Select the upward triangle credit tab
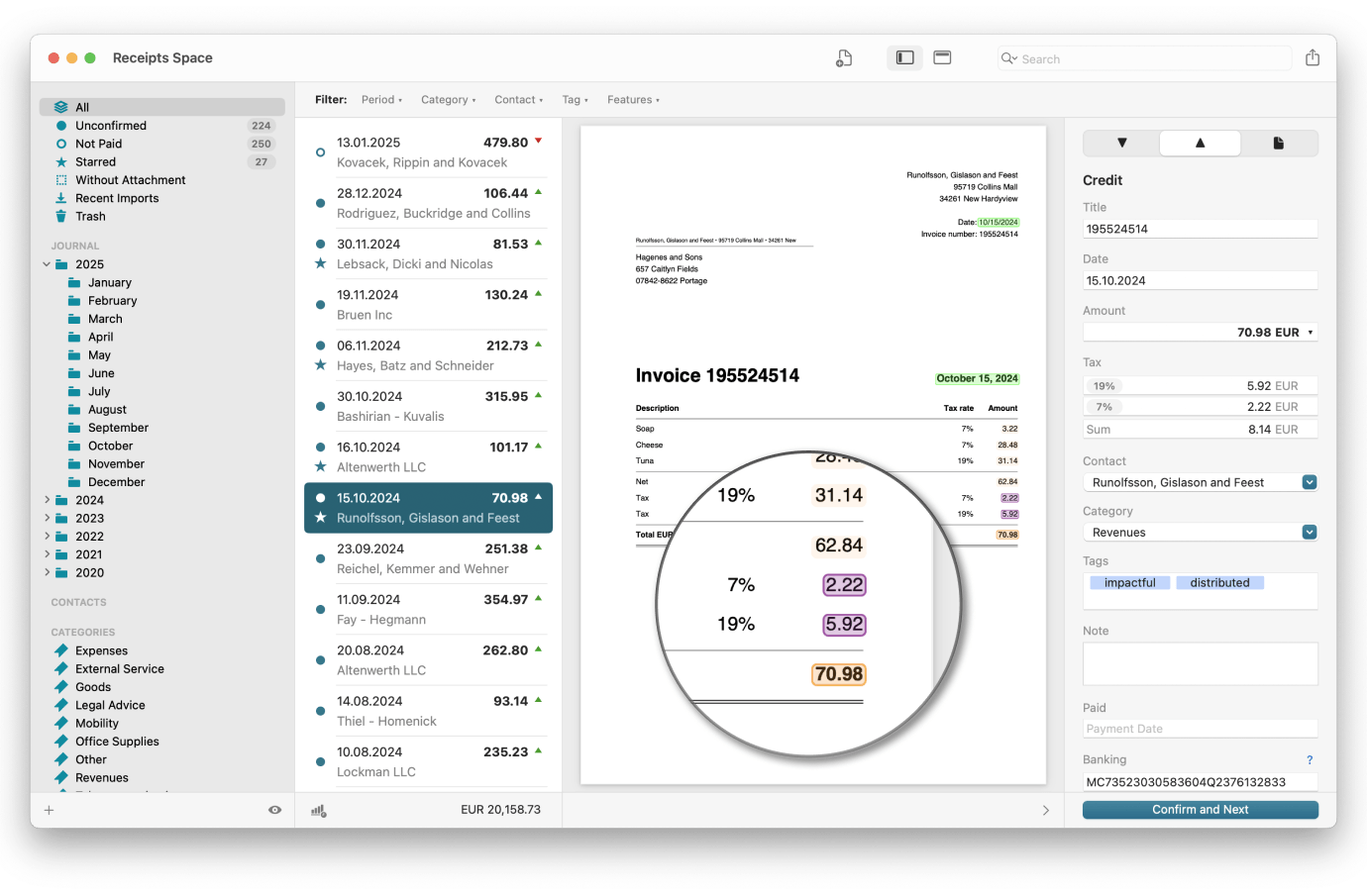The height and width of the screenshot is (896, 1367). [x=1200, y=144]
